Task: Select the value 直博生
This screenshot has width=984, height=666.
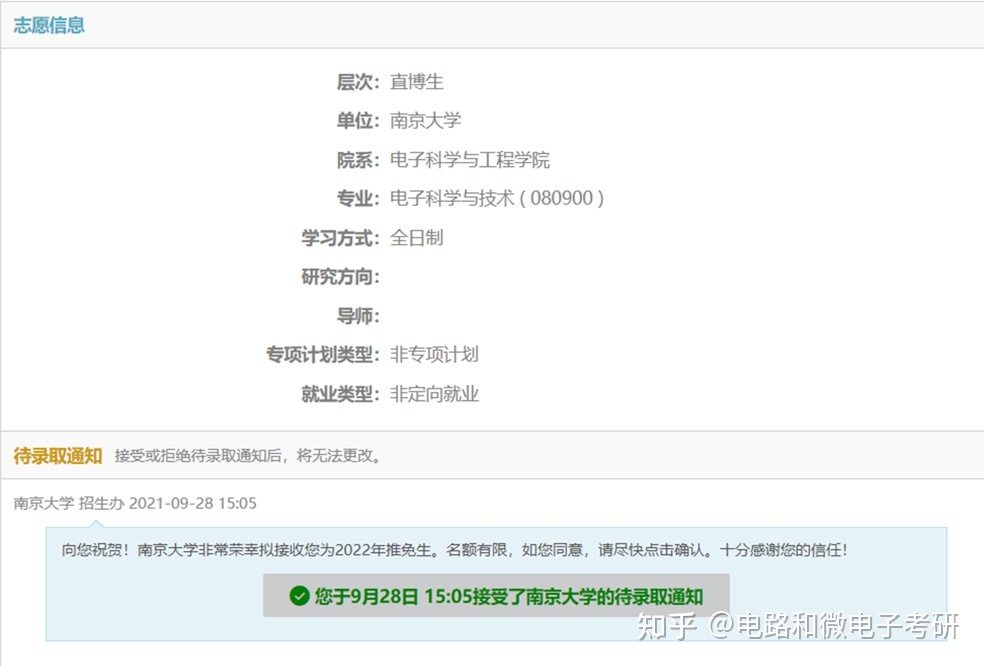Action: pyautogui.click(x=417, y=82)
